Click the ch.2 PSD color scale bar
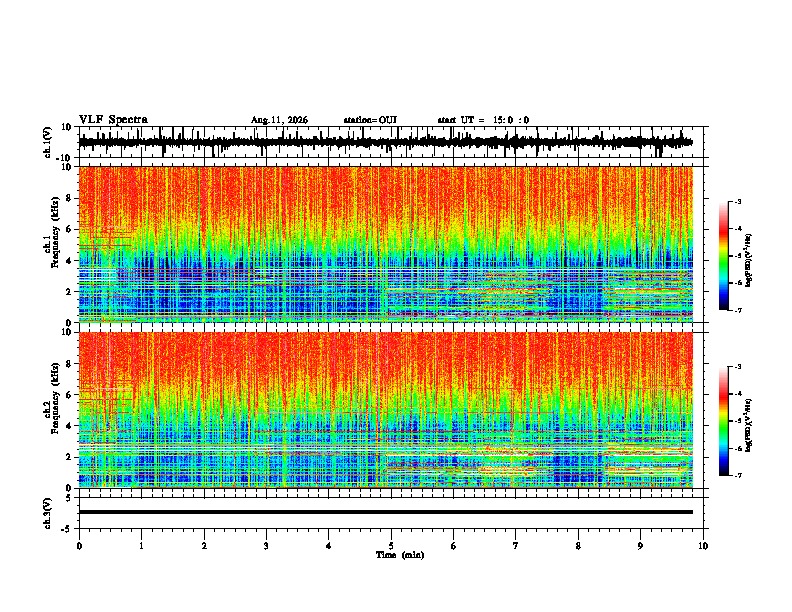Image resolution: width=792 pixels, height=612 pixels. (724, 421)
